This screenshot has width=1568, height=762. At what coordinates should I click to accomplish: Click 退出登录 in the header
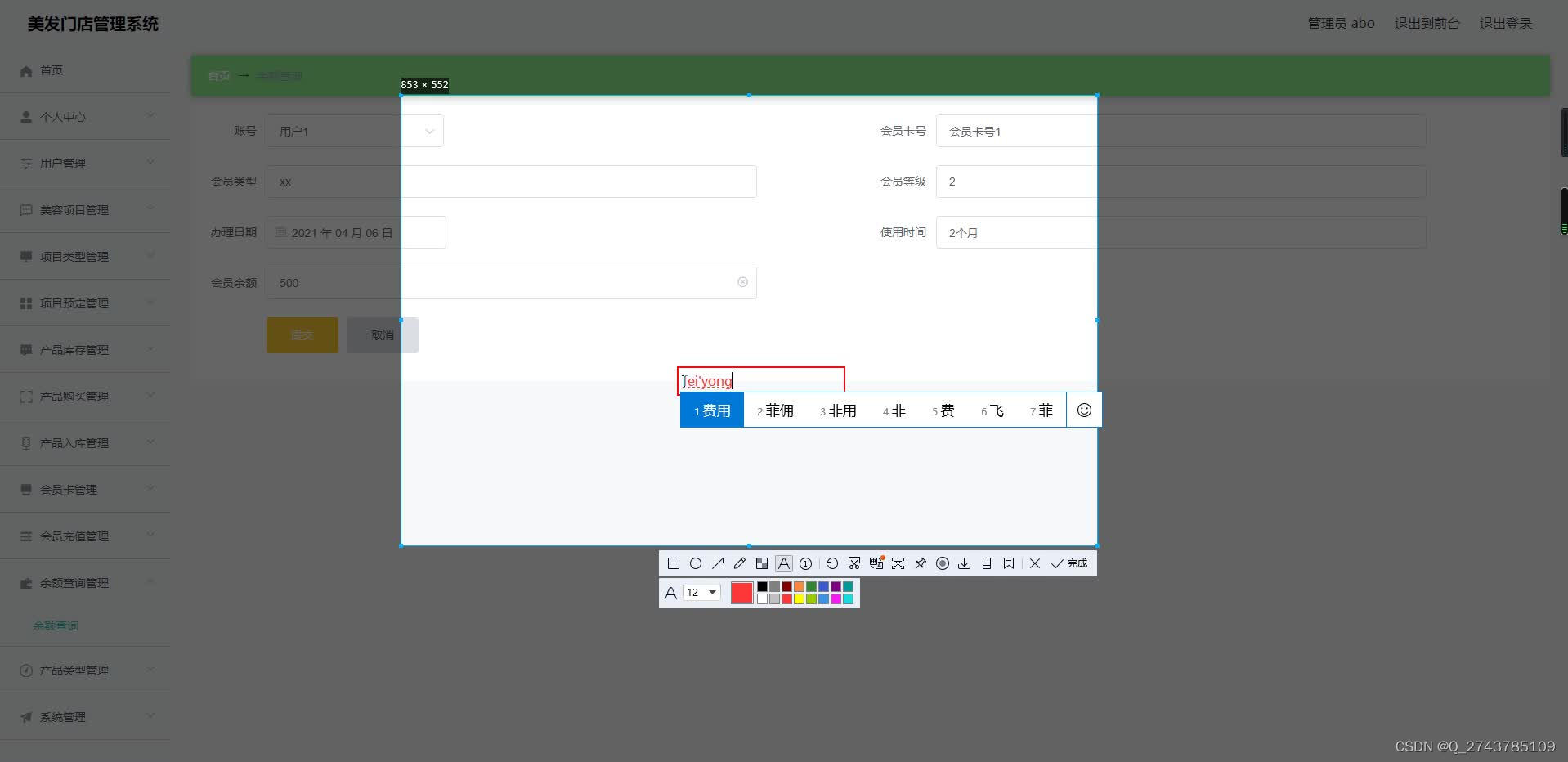[x=1506, y=24]
